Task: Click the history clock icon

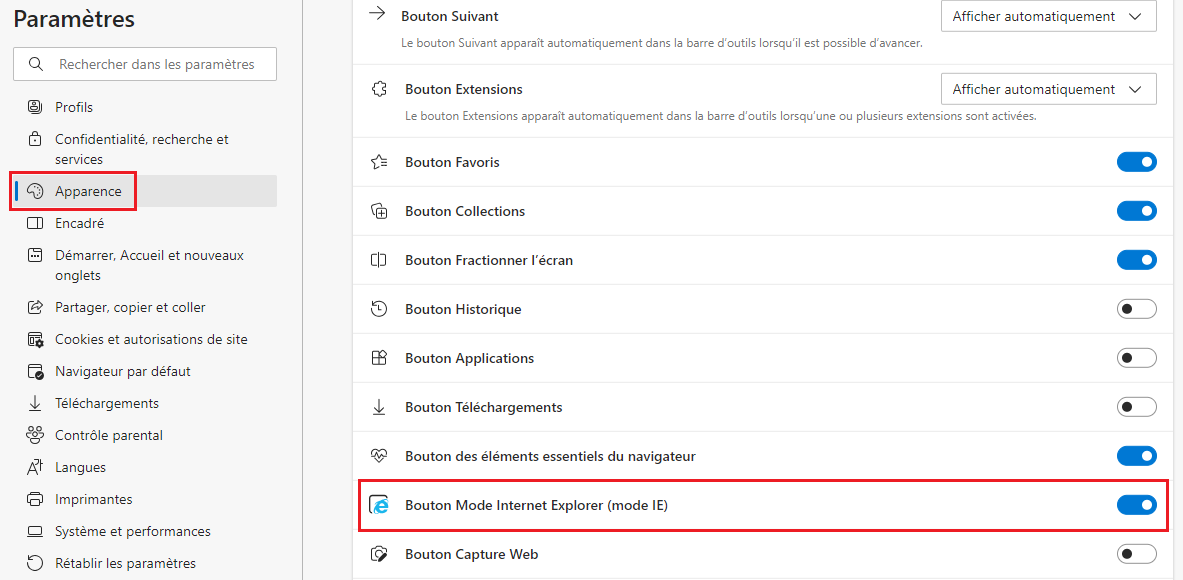Action: [379, 309]
